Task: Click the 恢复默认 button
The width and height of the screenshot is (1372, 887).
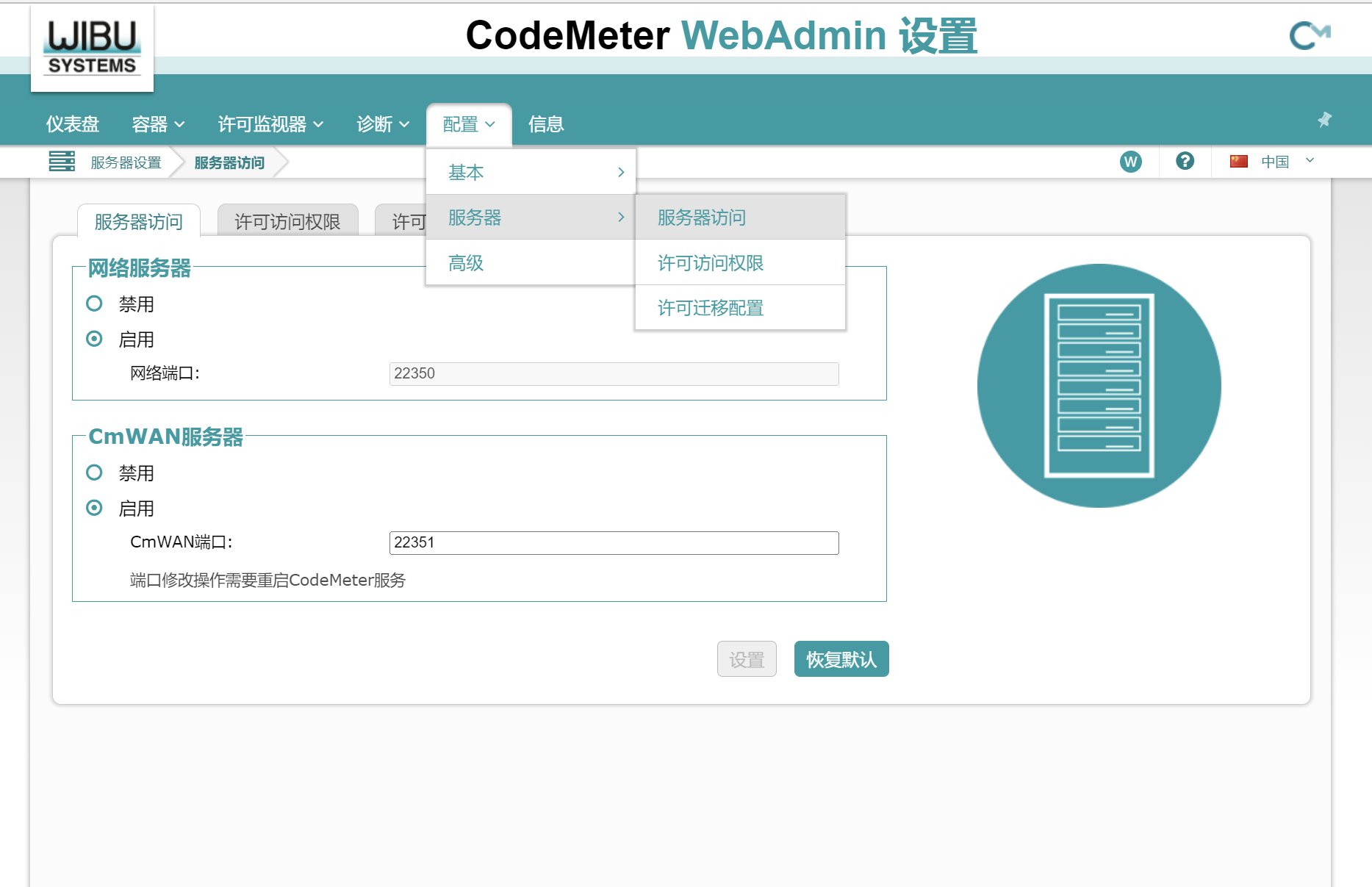Action: [x=841, y=659]
